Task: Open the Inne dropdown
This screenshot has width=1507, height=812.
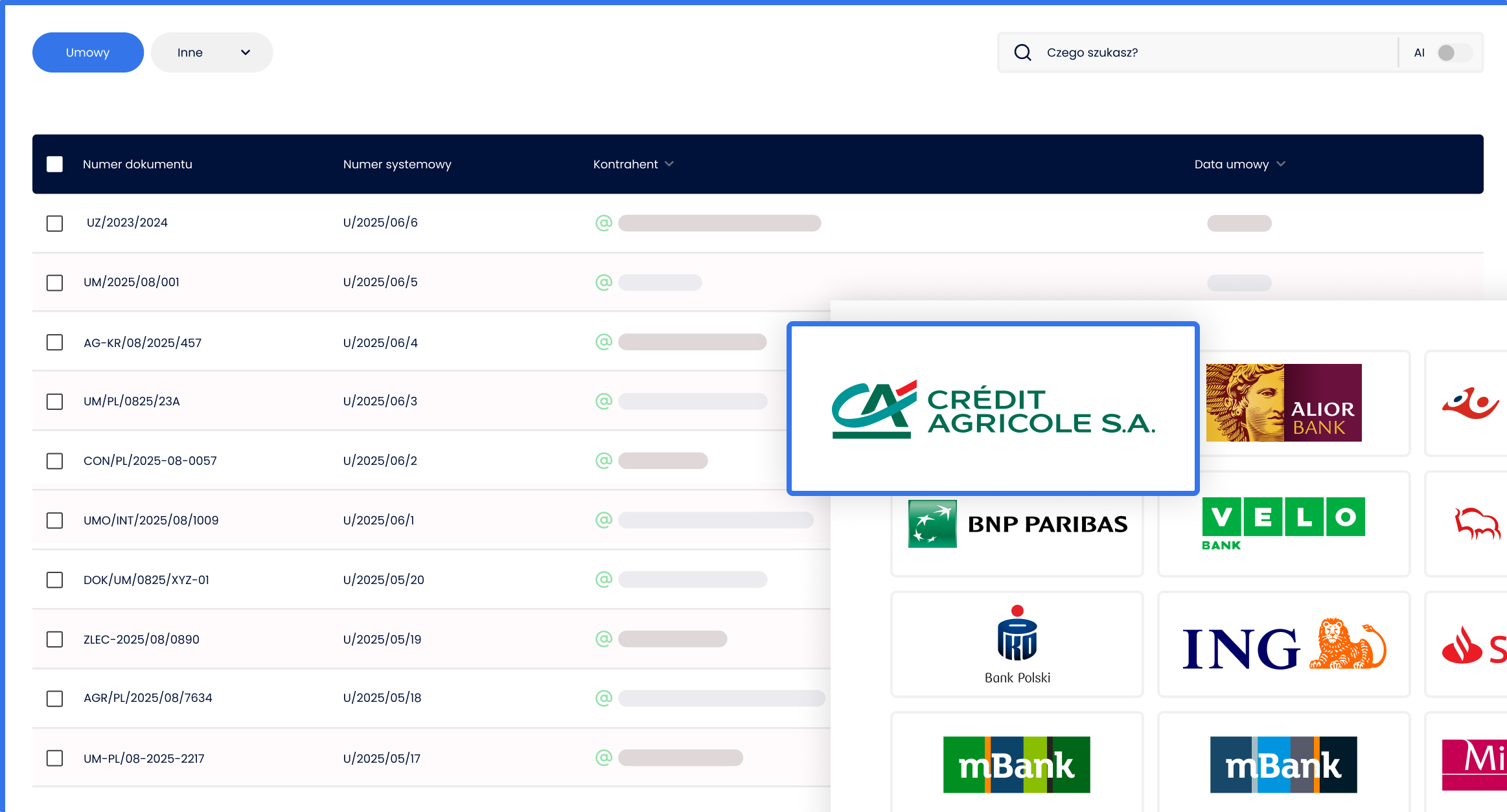Action: 212,52
